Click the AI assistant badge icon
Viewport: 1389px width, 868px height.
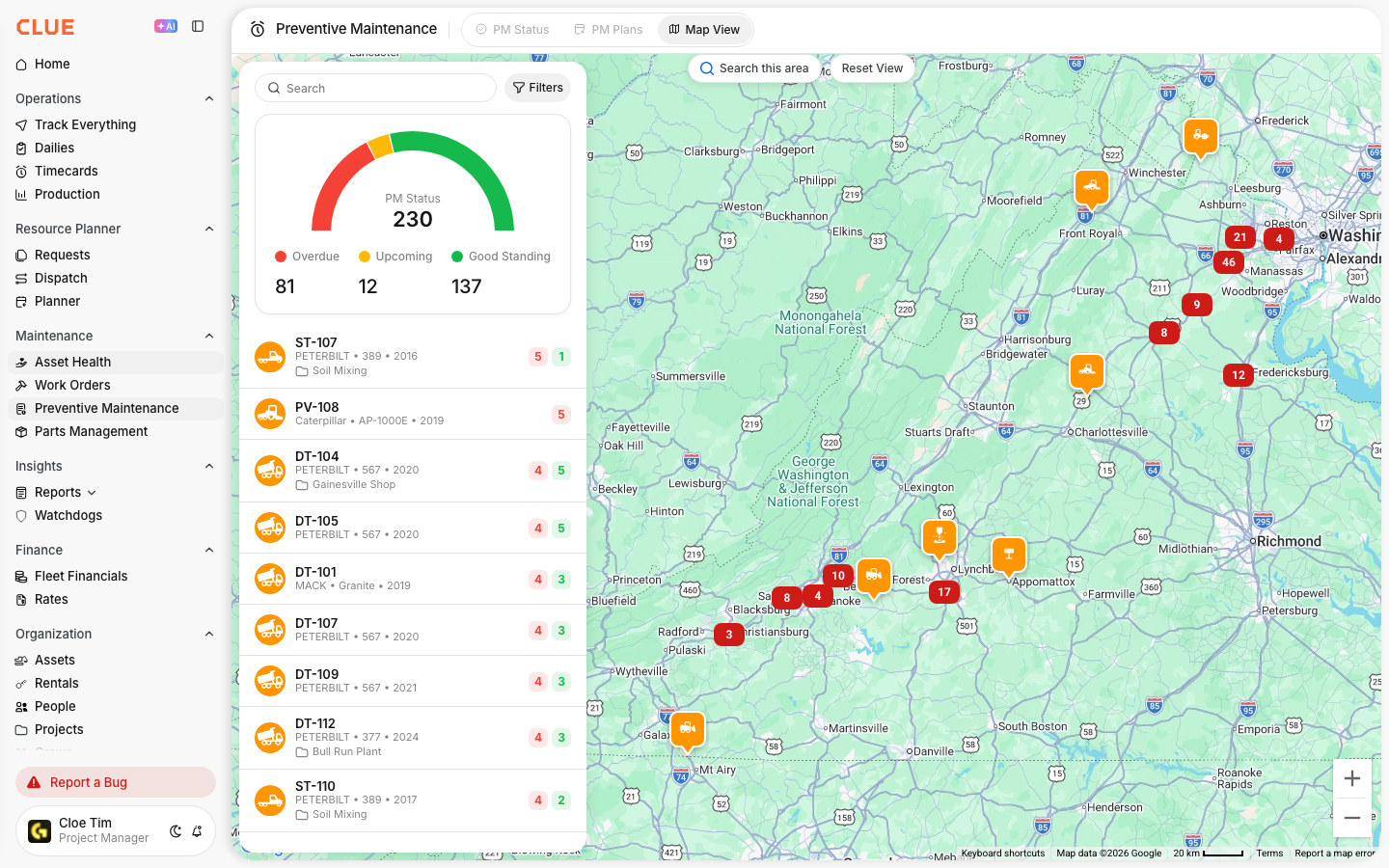(166, 26)
